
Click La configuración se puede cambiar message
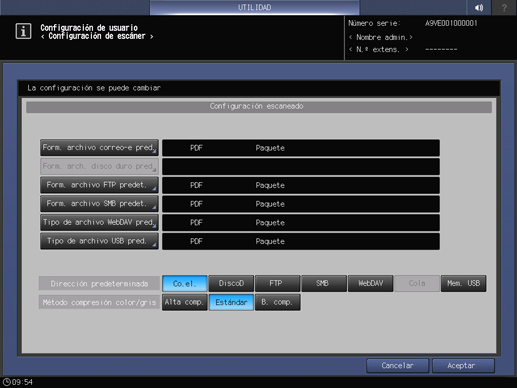point(94,88)
